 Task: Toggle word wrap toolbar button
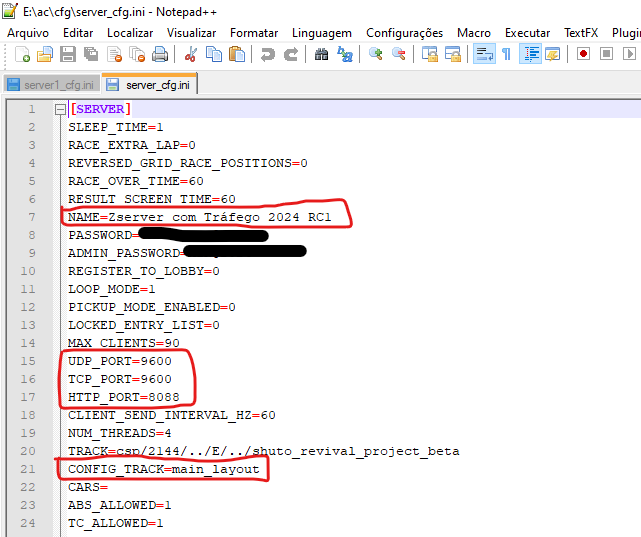tap(484, 54)
